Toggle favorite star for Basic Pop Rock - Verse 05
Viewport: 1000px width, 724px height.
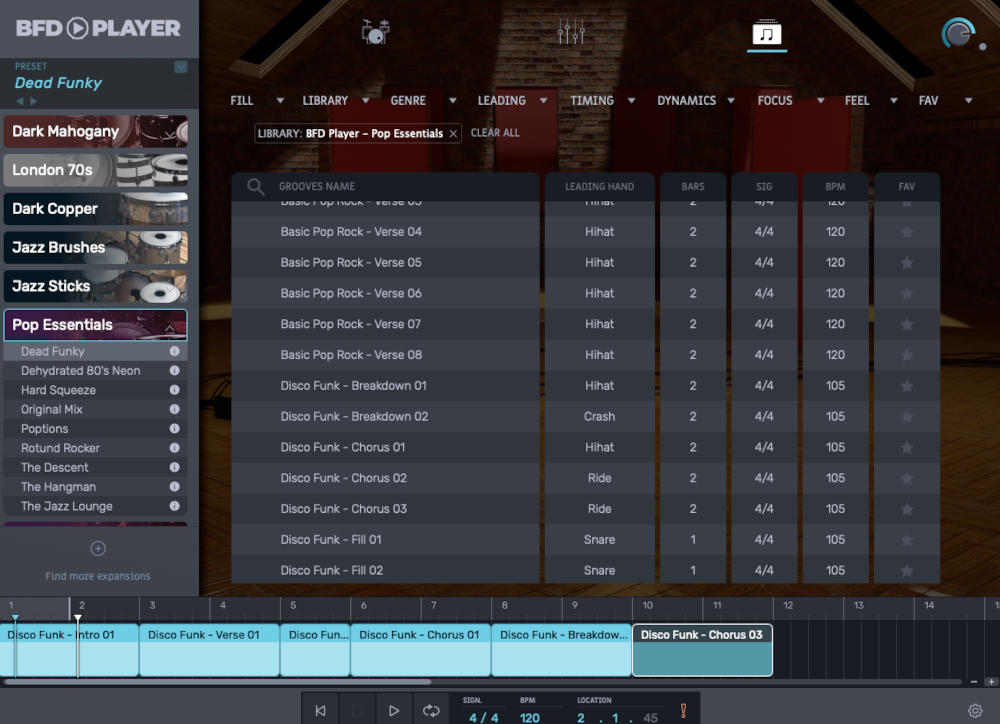click(x=906, y=262)
